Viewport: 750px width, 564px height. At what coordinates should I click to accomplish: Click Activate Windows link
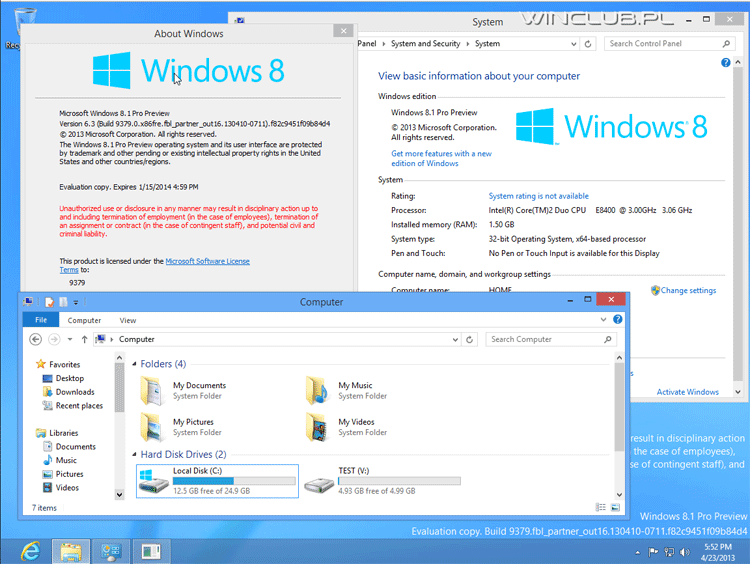[x=687, y=392]
